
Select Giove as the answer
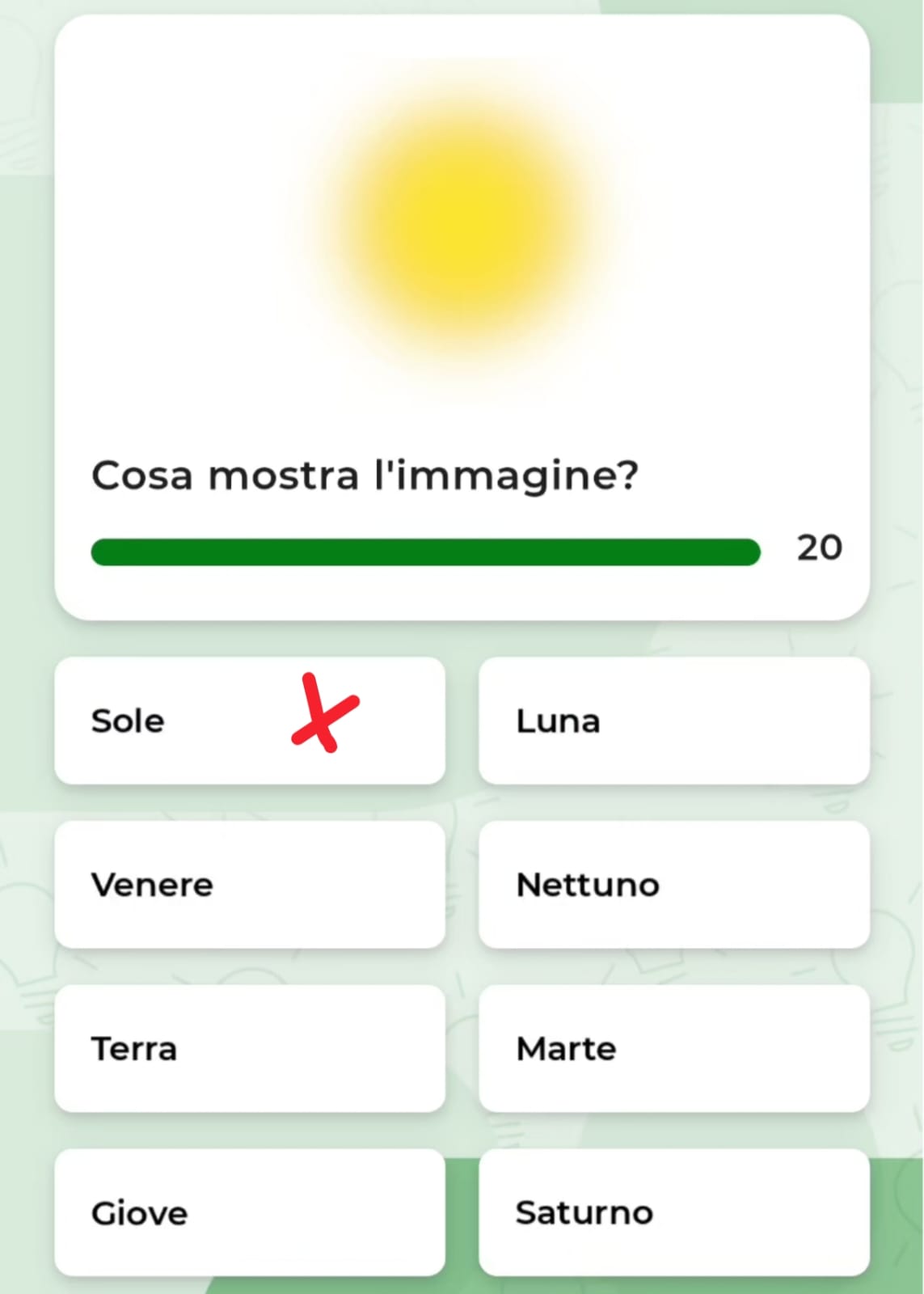coord(249,1212)
